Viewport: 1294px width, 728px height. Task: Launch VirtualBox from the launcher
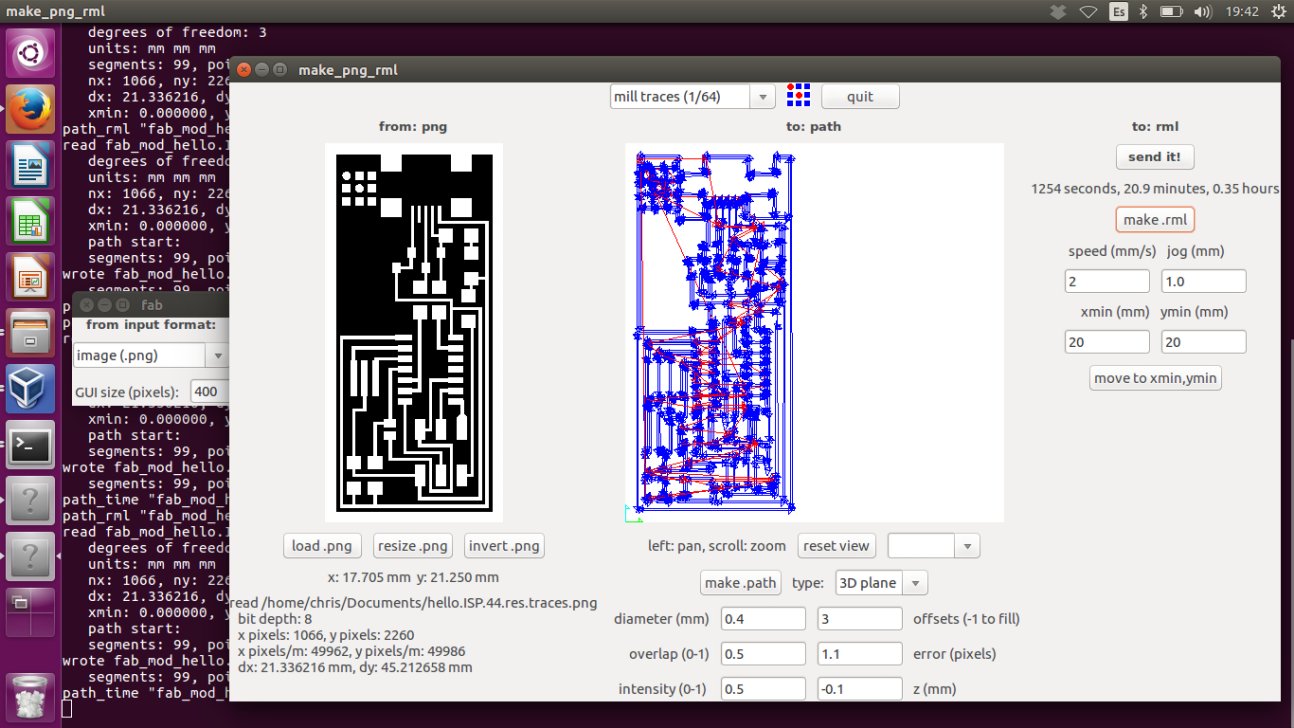[30, 387]
